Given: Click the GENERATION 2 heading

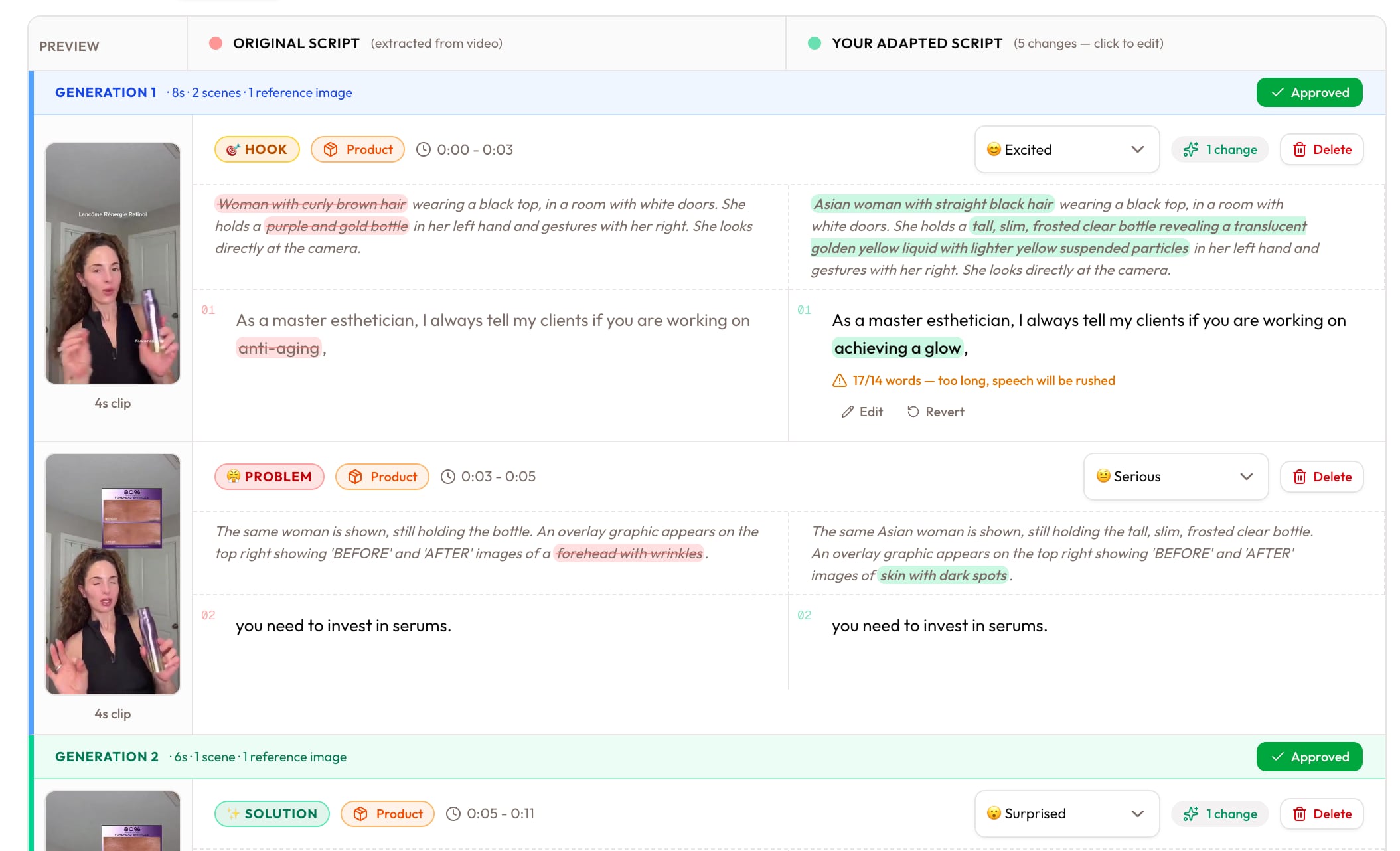Looking at the screenshot, I should coord(107,757).
